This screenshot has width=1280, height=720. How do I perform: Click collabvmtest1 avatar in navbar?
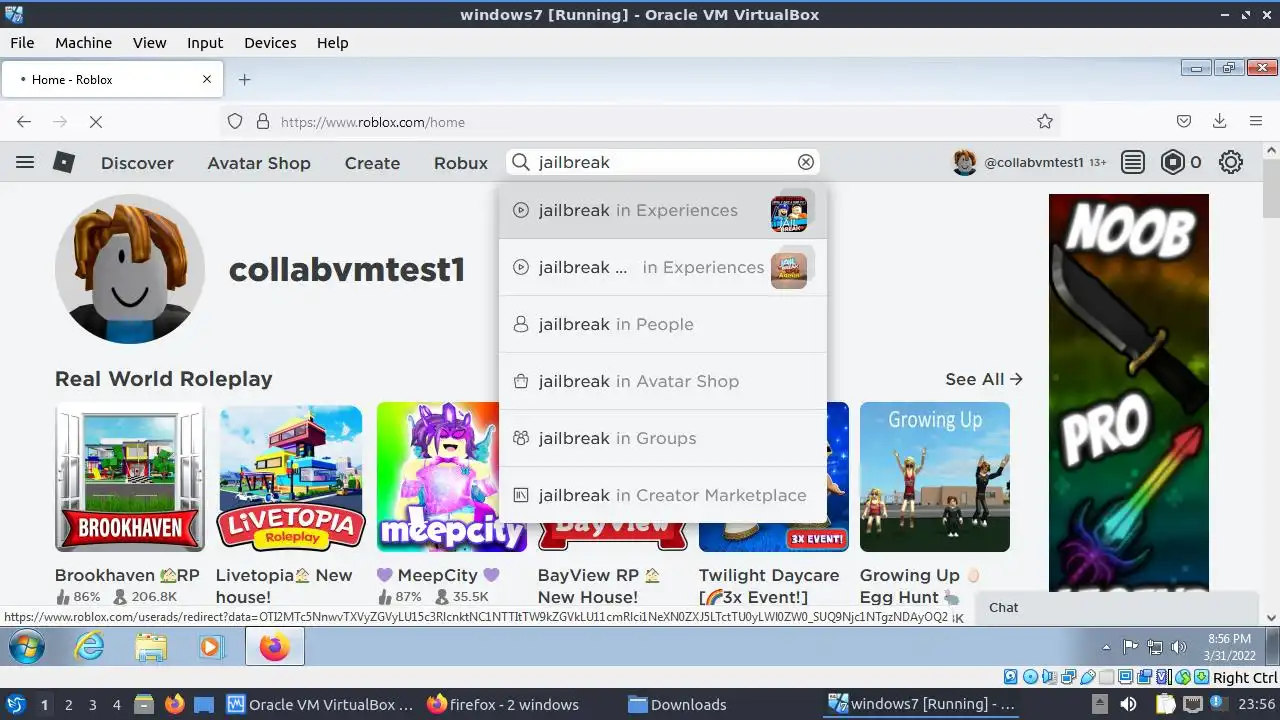(964, 162)
